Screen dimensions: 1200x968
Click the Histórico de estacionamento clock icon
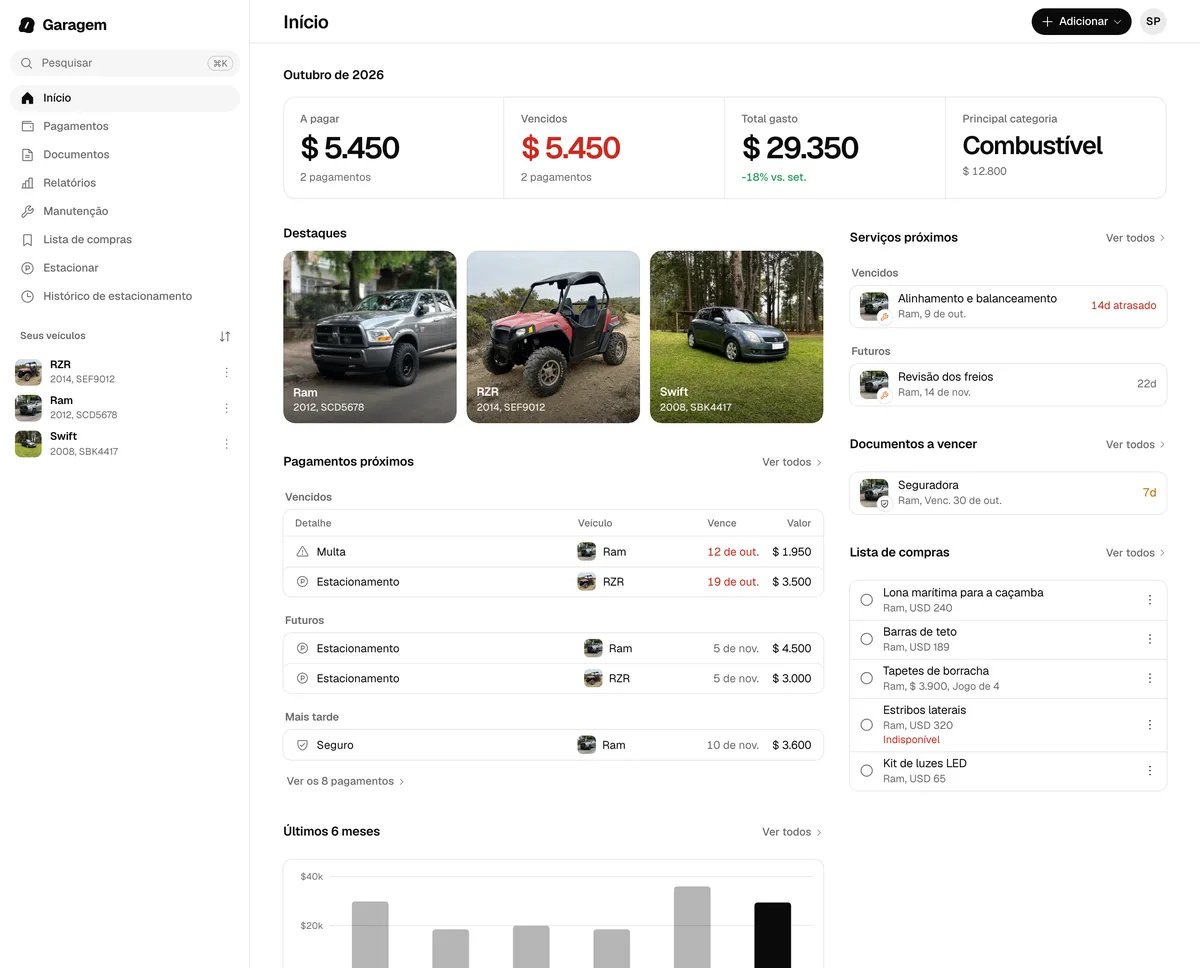pos(27,296)
